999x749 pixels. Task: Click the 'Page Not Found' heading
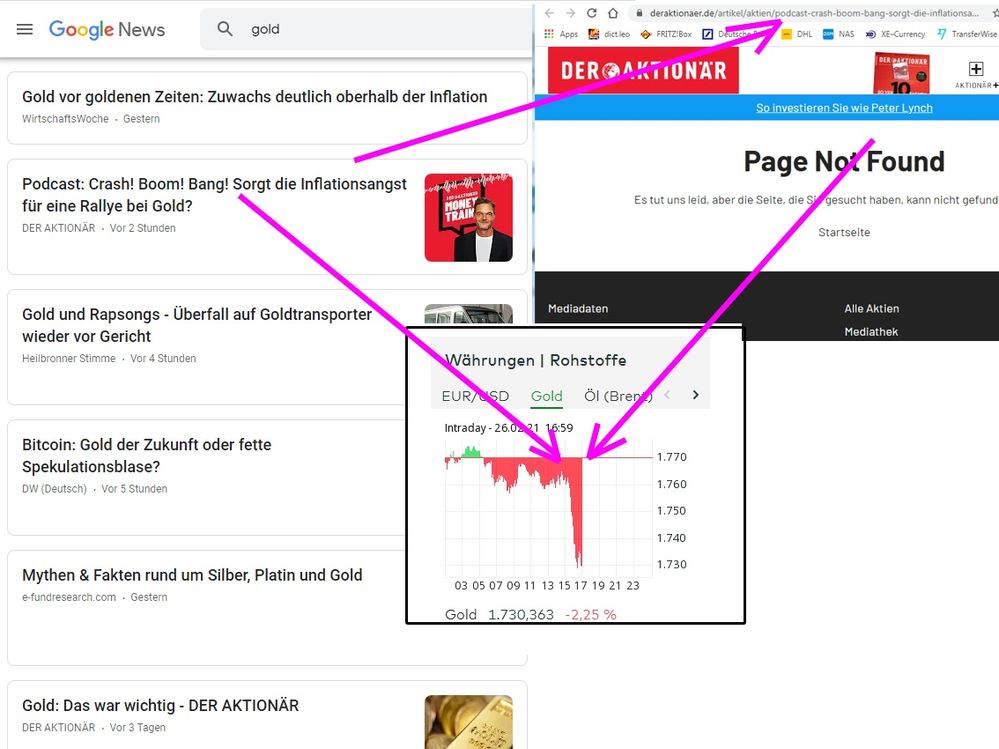[x=844, y=162]
